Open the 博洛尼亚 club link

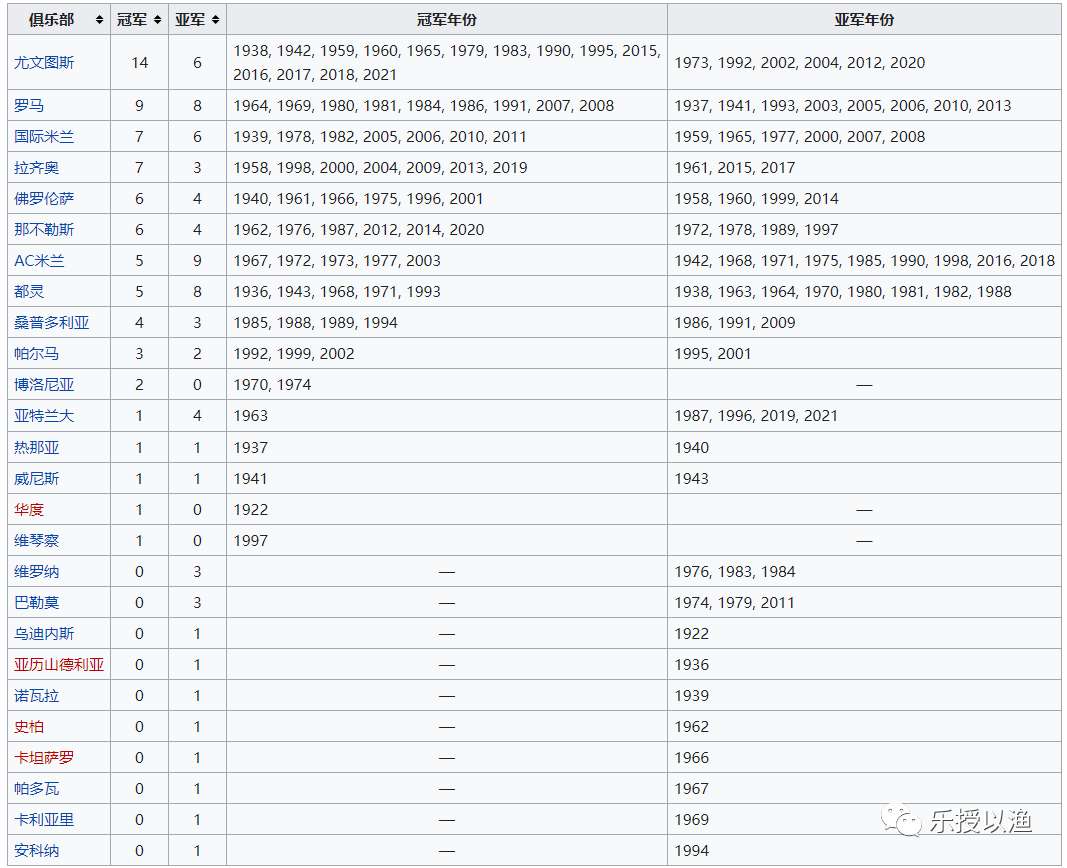point(44,385)
